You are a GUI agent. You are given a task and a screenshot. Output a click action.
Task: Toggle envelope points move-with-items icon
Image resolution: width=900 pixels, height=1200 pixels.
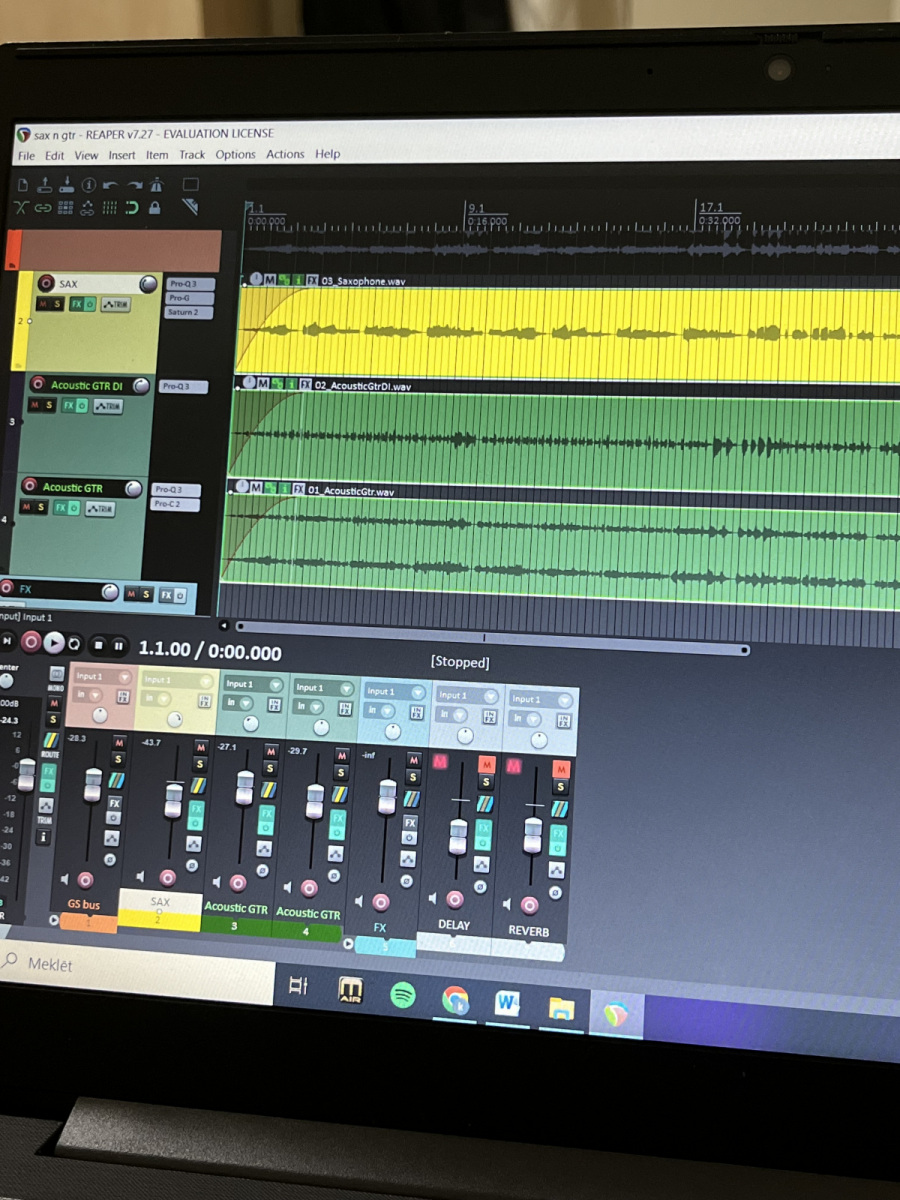pyautogui.click(x=88, y=208)
